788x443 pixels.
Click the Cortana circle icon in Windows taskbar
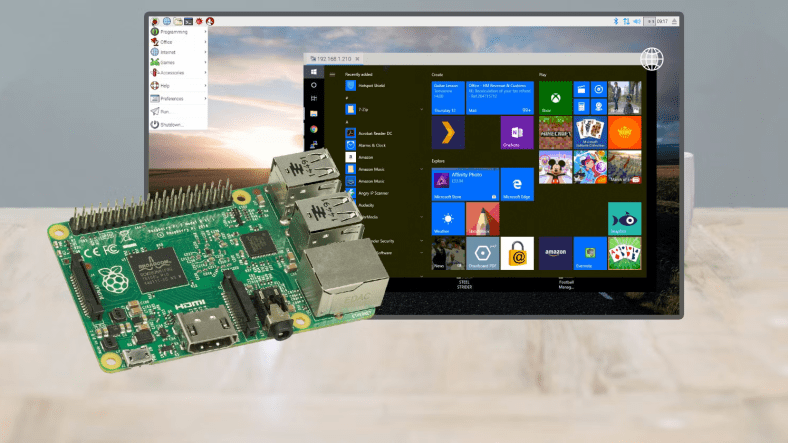314,85
